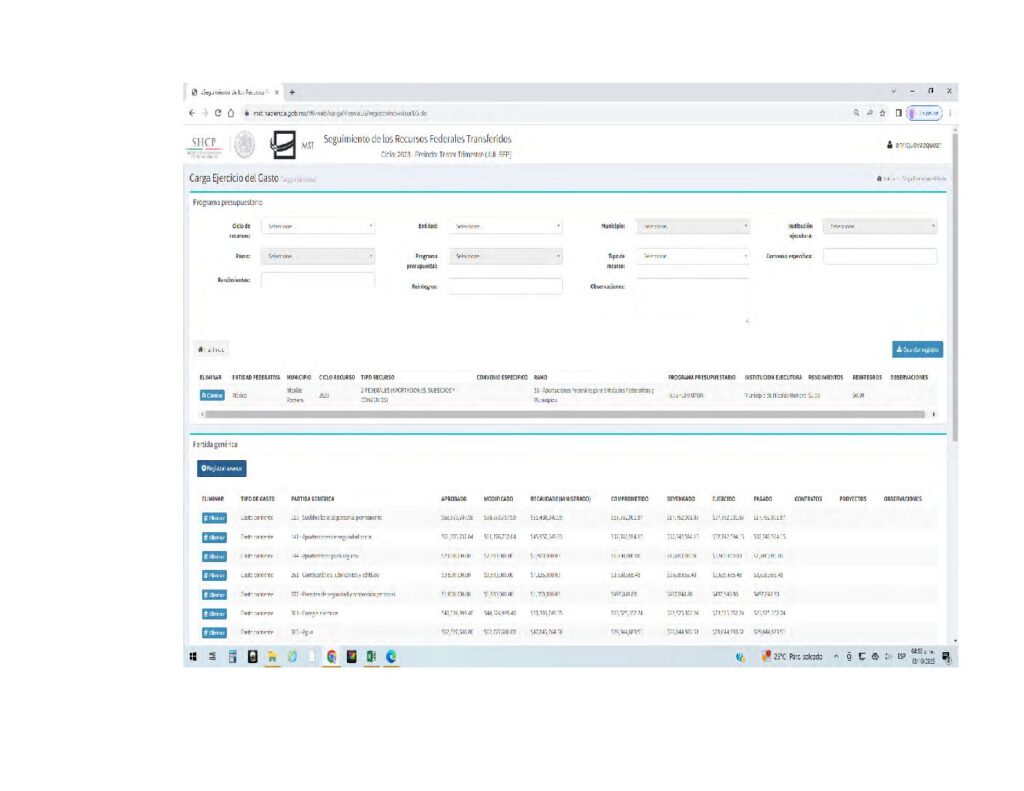
Task: Click Eliminar for Combustibles, lubricantes y aditivos
Action: point(214,575)
